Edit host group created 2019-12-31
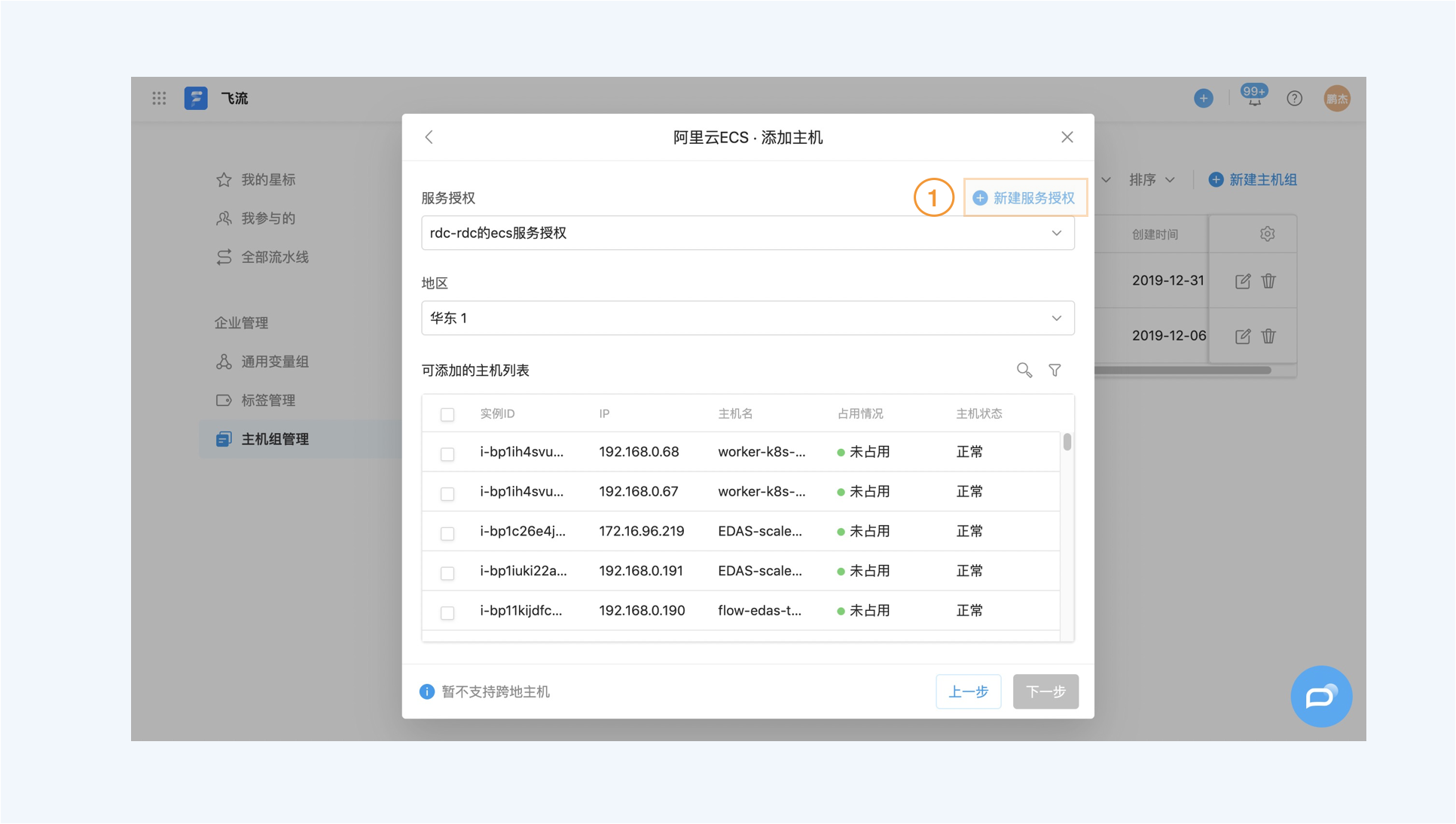Image resolution: width=1456 pixels, height=824 pixels. (1243, 281)
